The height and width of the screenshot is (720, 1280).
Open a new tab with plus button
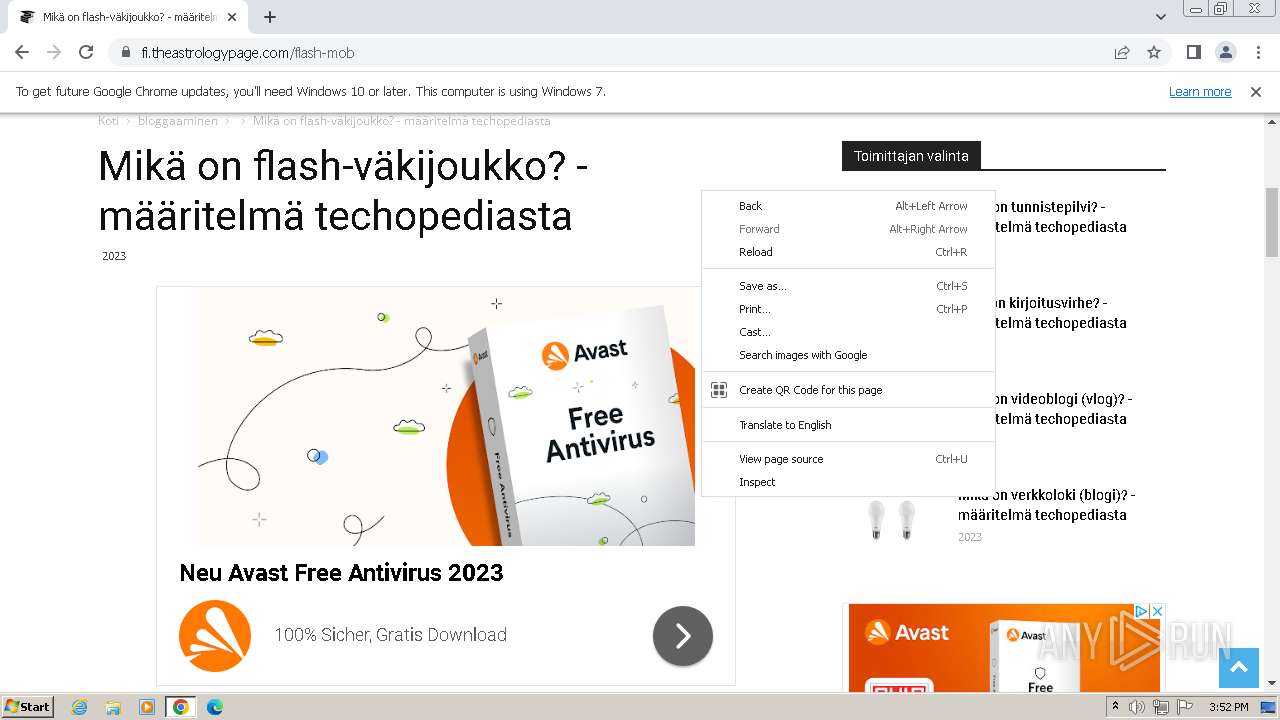click(269, 17)
